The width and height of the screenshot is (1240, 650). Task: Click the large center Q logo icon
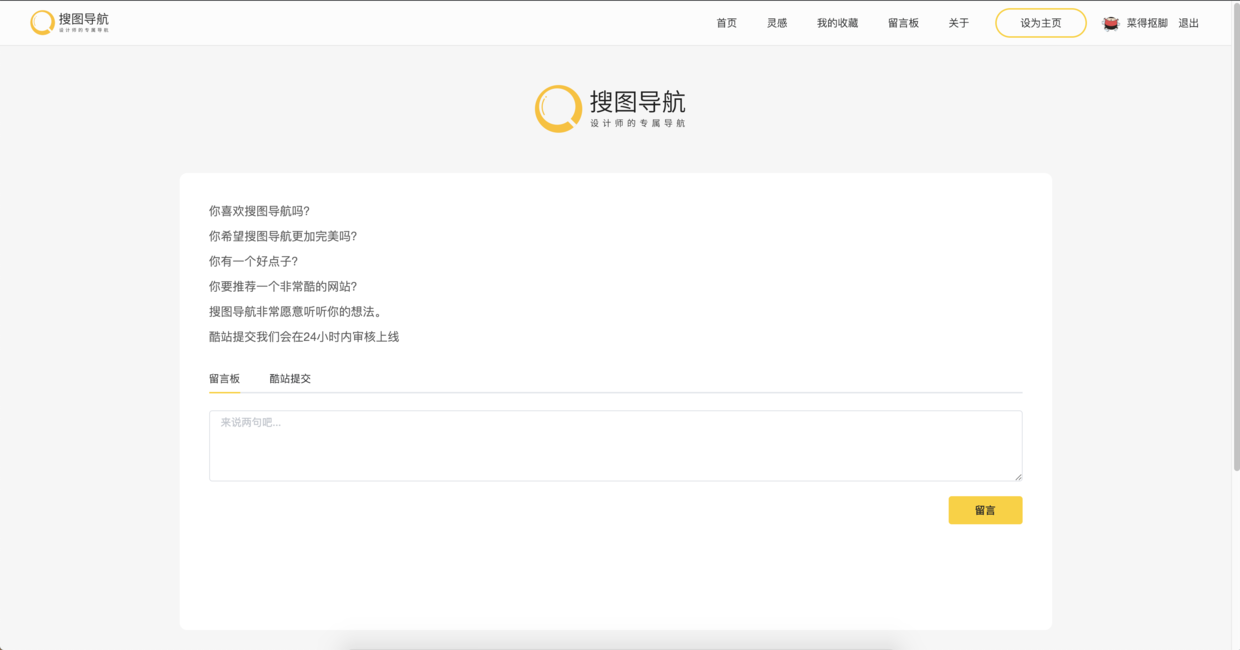point(558,109)
